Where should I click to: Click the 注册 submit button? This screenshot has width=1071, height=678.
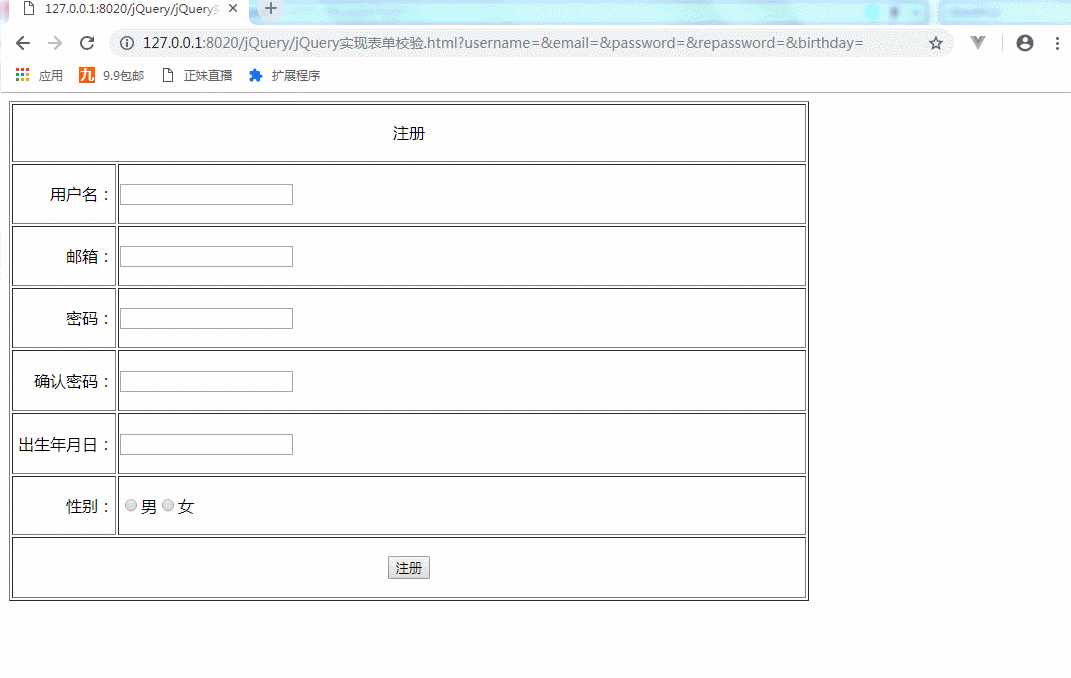408,568
